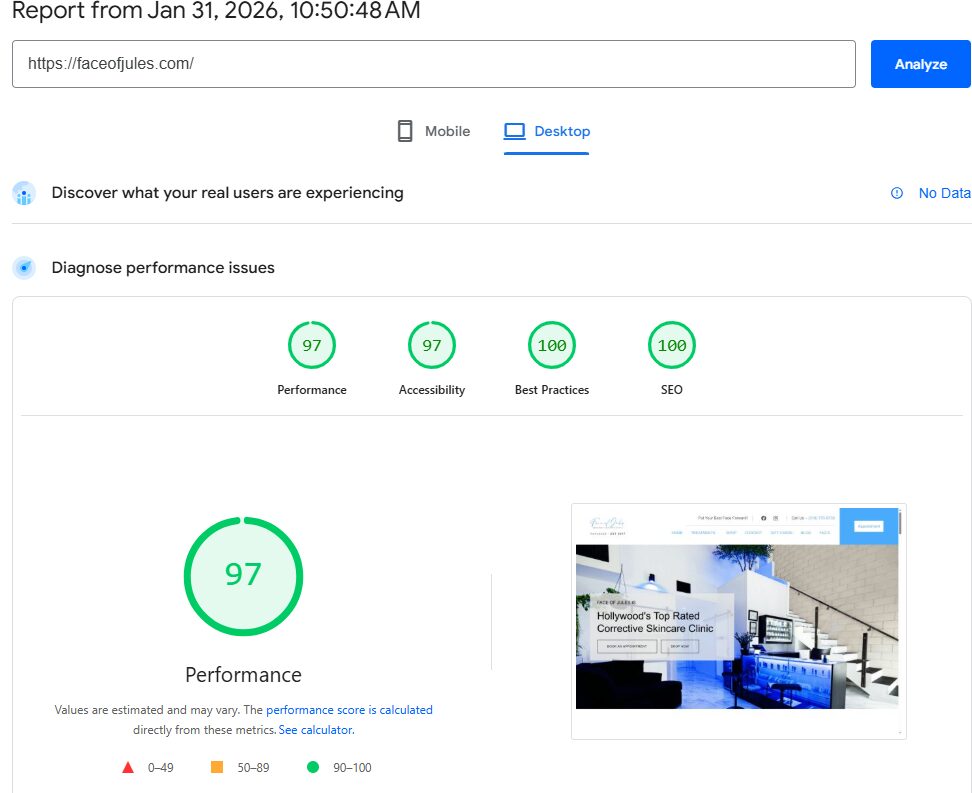Click the real users experience icon

pyautogui.click(x=24, y=193)
